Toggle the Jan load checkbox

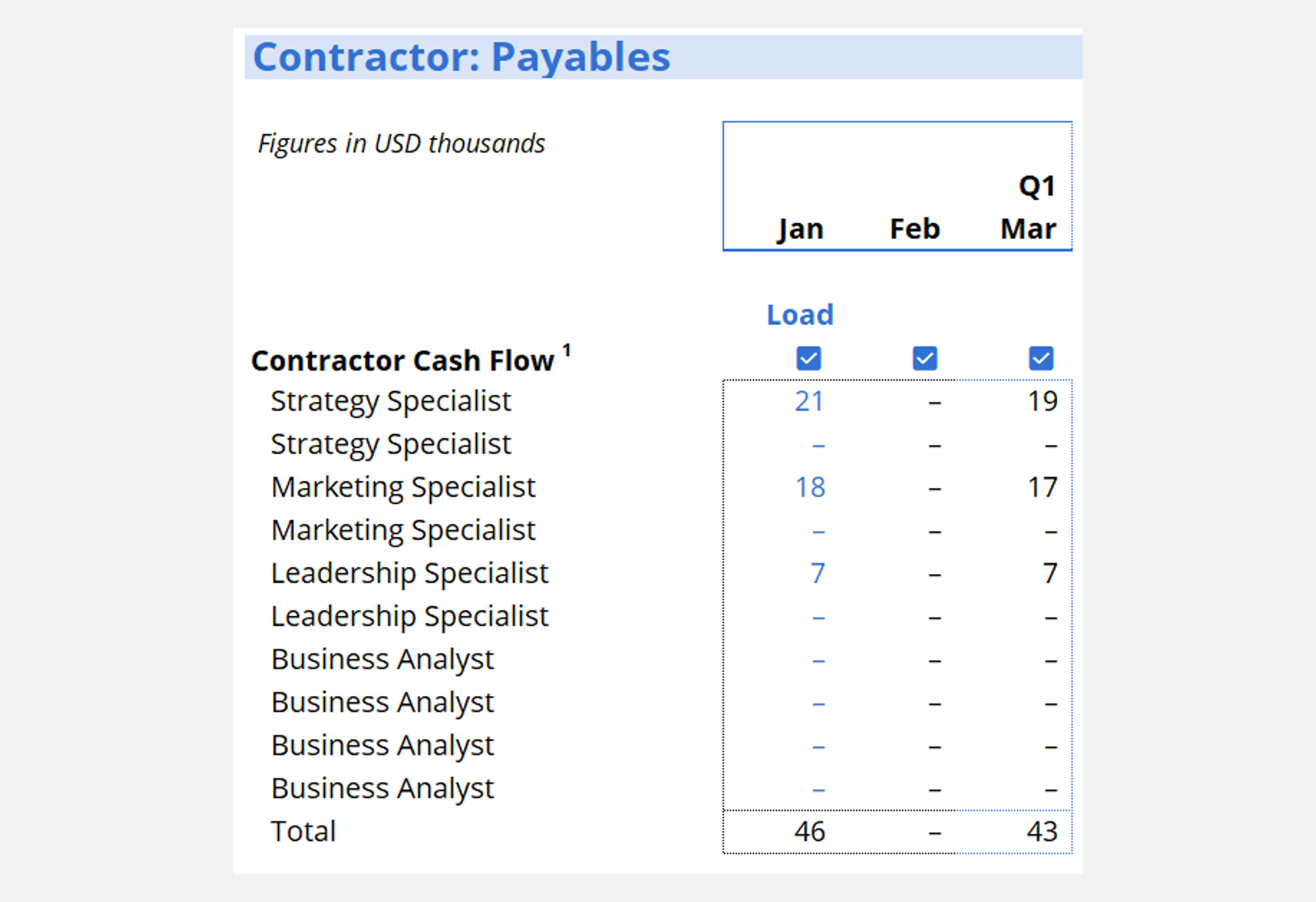coord(808,358)
